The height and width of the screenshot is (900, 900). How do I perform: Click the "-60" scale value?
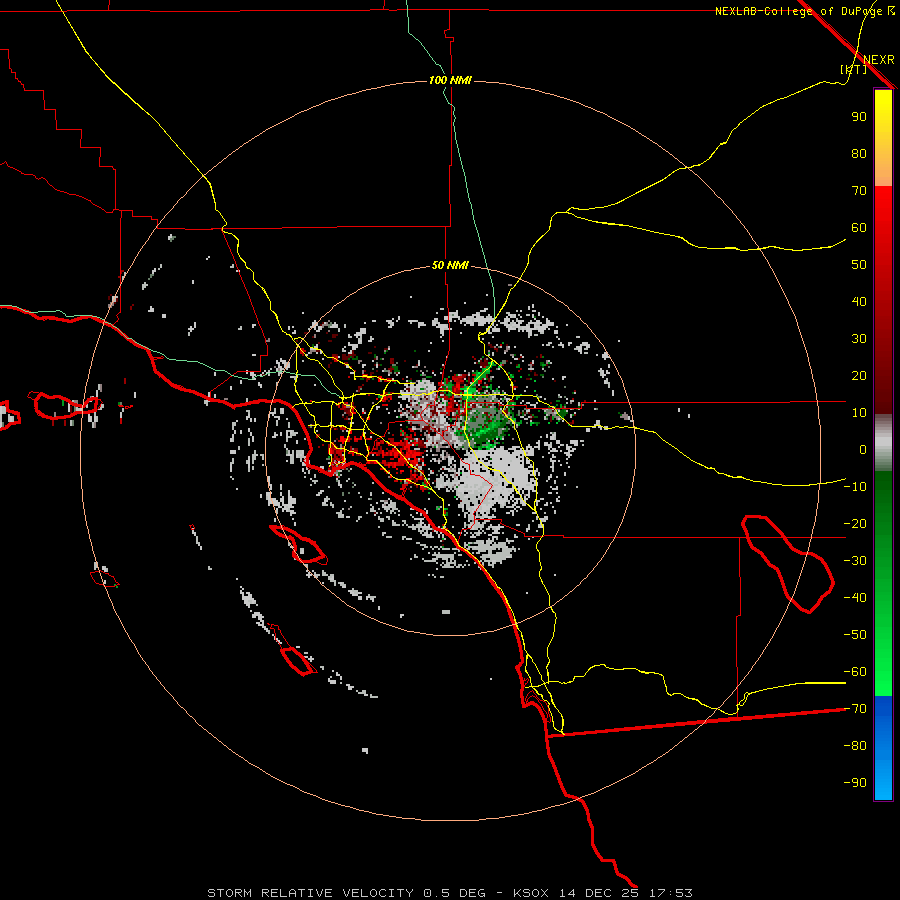(x=855, y=672)
